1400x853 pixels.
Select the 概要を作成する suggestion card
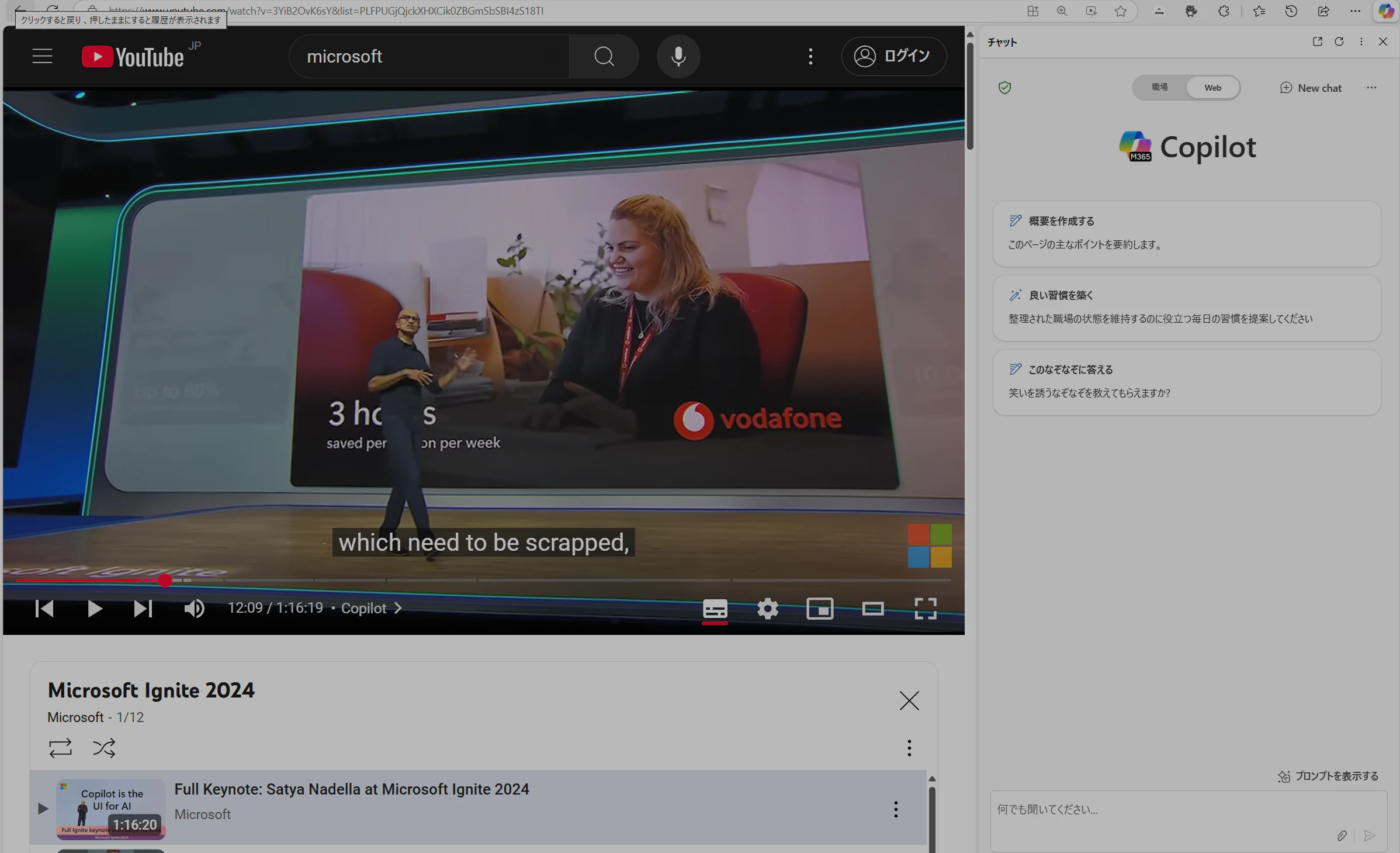(1186, 234)
